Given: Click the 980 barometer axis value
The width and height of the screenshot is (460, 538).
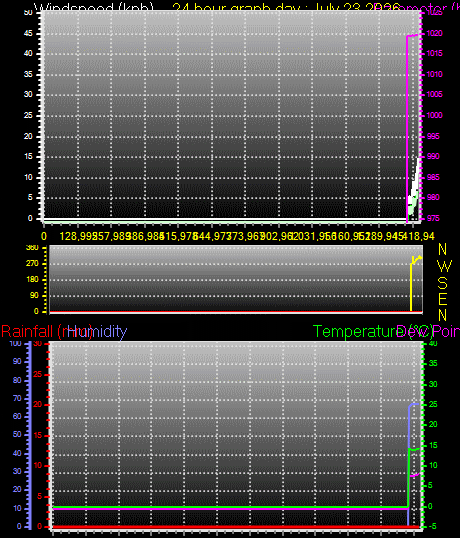Looking at the screenshot, I should click(x=433, y=197).
